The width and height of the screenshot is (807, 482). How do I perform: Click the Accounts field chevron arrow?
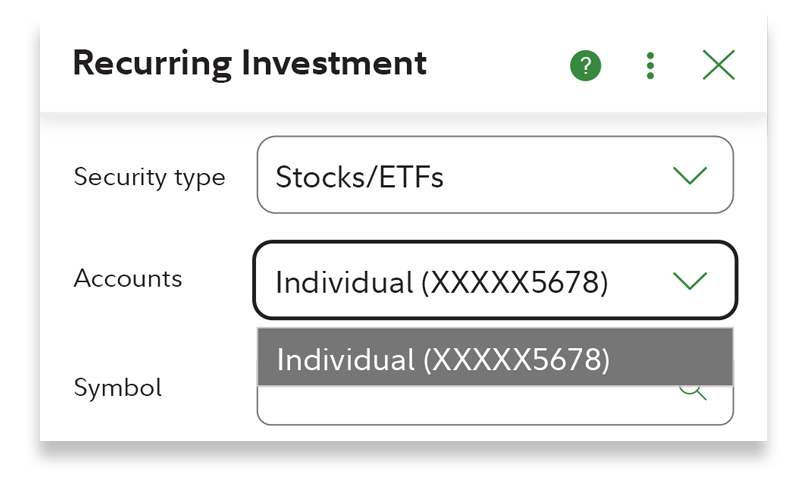690,281
